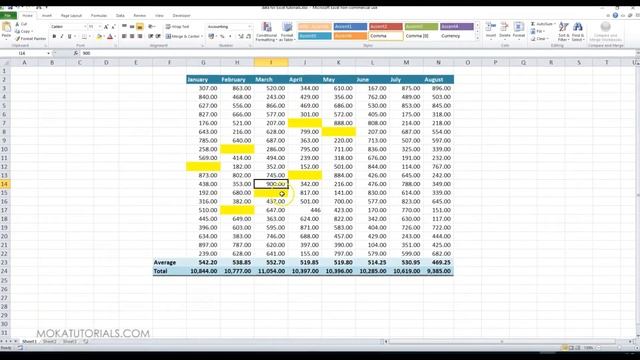Click Increase Indent icon
Image resolution: width=640 pixels, height=360 pixels.
[x=158, y=36]
